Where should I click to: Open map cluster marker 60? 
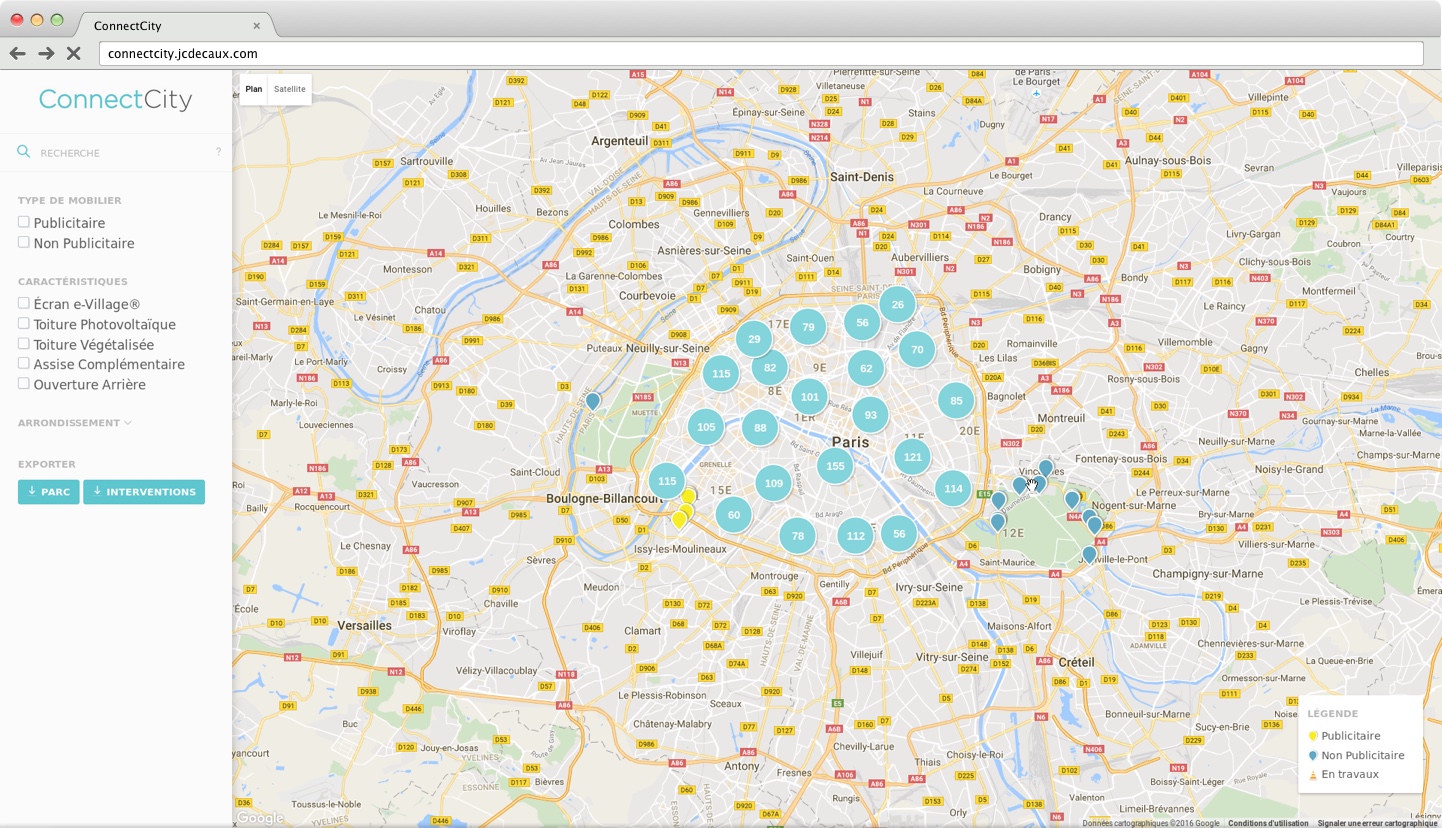click(x=734, y=515)
